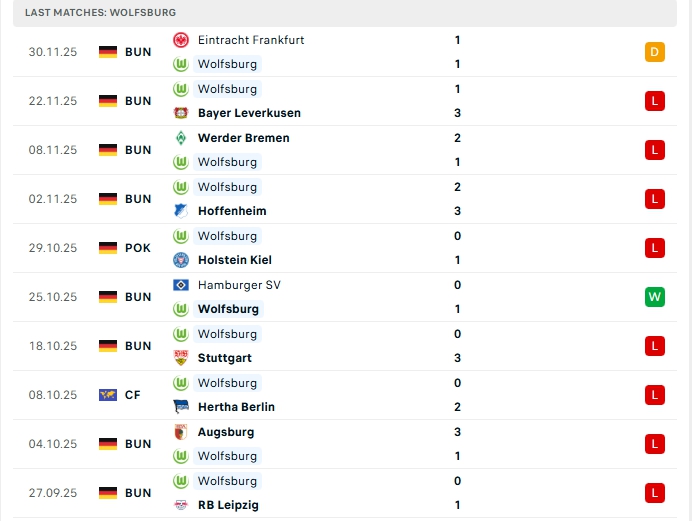Select the Last Matches: Wolfsburg header
Image resolution: width=692 pixels, height=521 pixels.
100,12
